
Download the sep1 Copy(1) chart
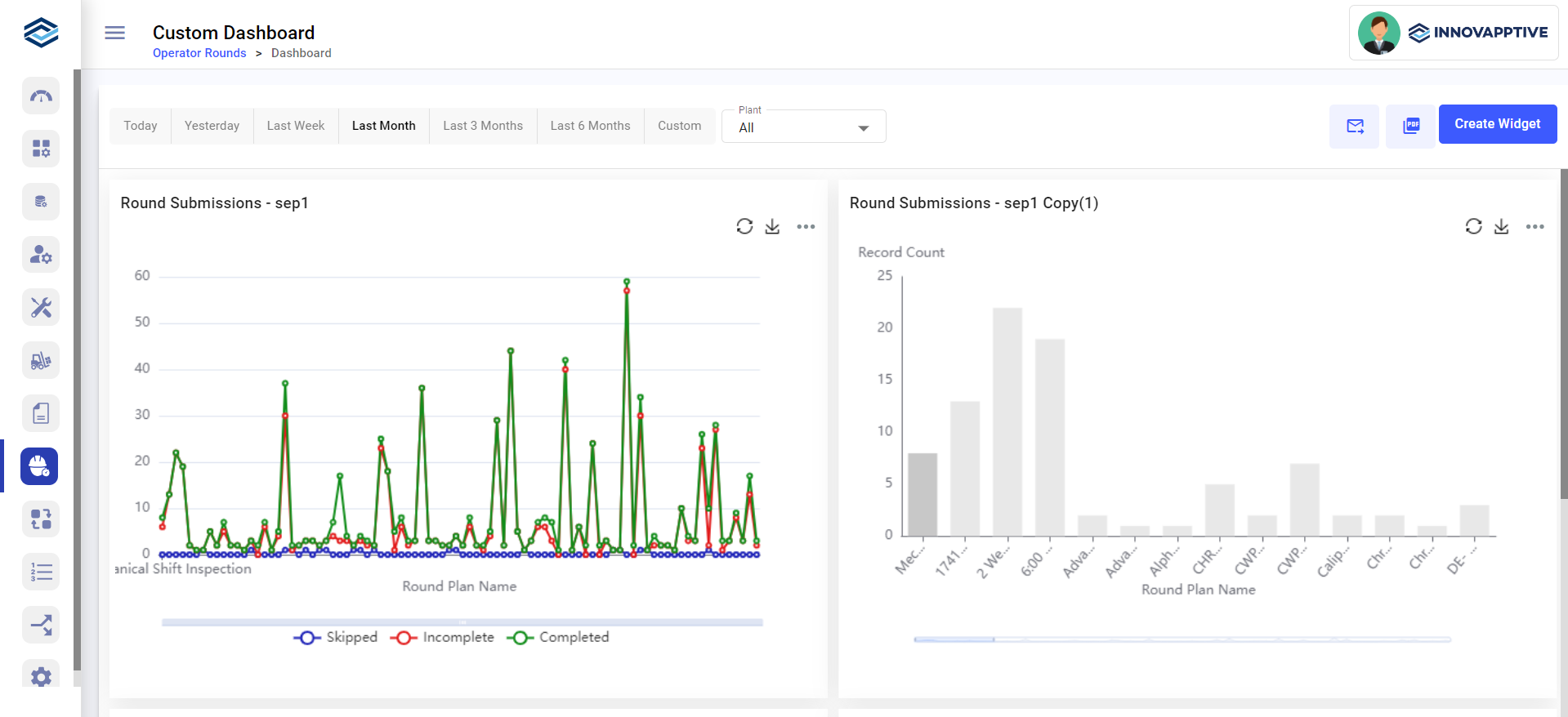tap(1501, 226)
